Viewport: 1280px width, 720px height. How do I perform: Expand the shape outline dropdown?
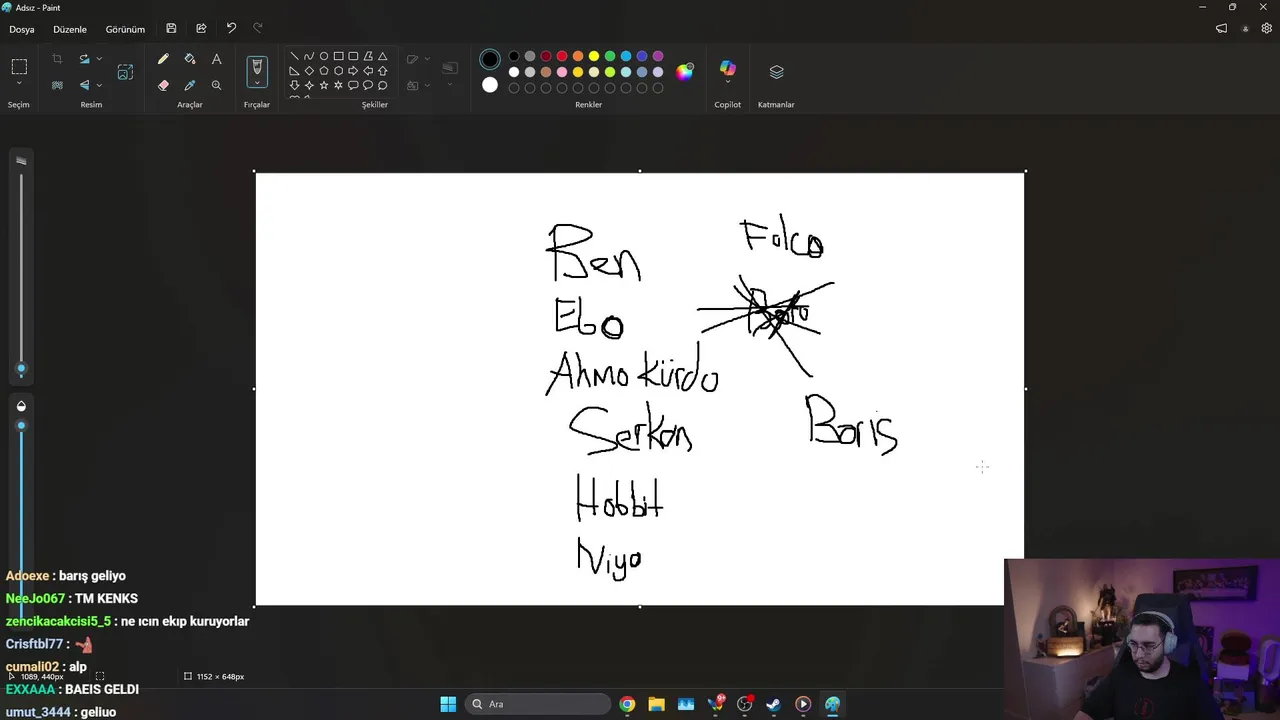427,59
